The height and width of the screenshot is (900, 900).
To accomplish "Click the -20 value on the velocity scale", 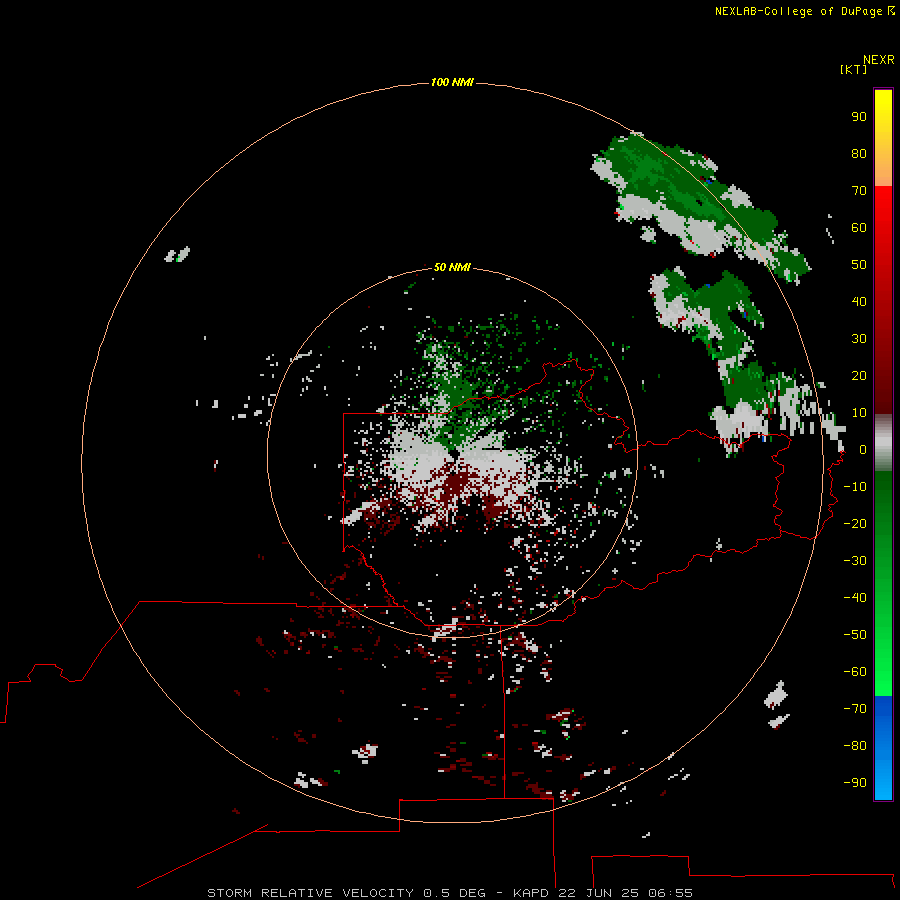I will 855,523.
